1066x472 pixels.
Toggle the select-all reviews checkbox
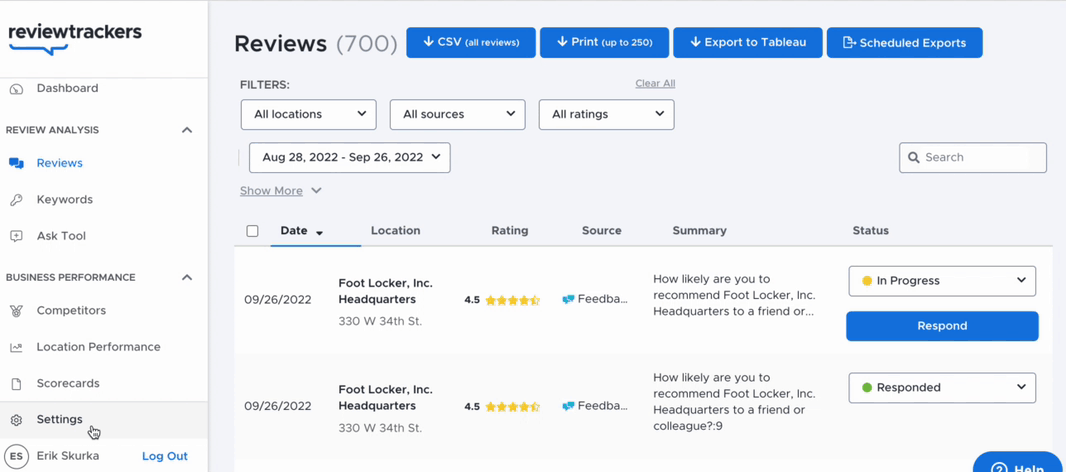(x=252, y=231)
